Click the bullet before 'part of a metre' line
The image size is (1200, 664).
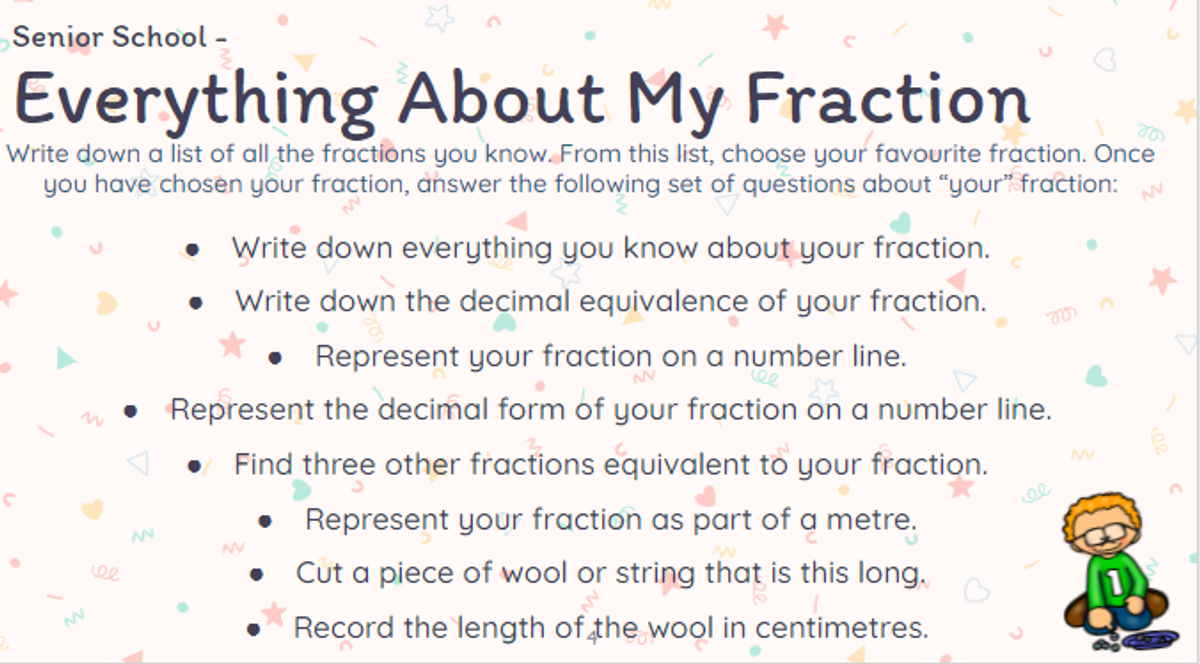pyautogui.click(x=265, y=521)
